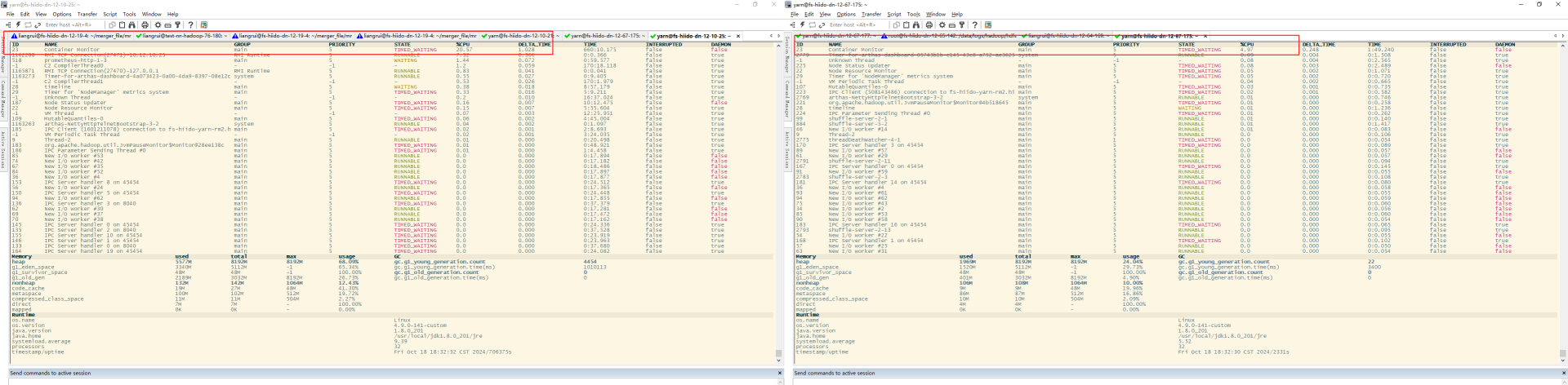
Task: Click Reconnect icon in right window toolbar
Action: (x=812, y=24)
